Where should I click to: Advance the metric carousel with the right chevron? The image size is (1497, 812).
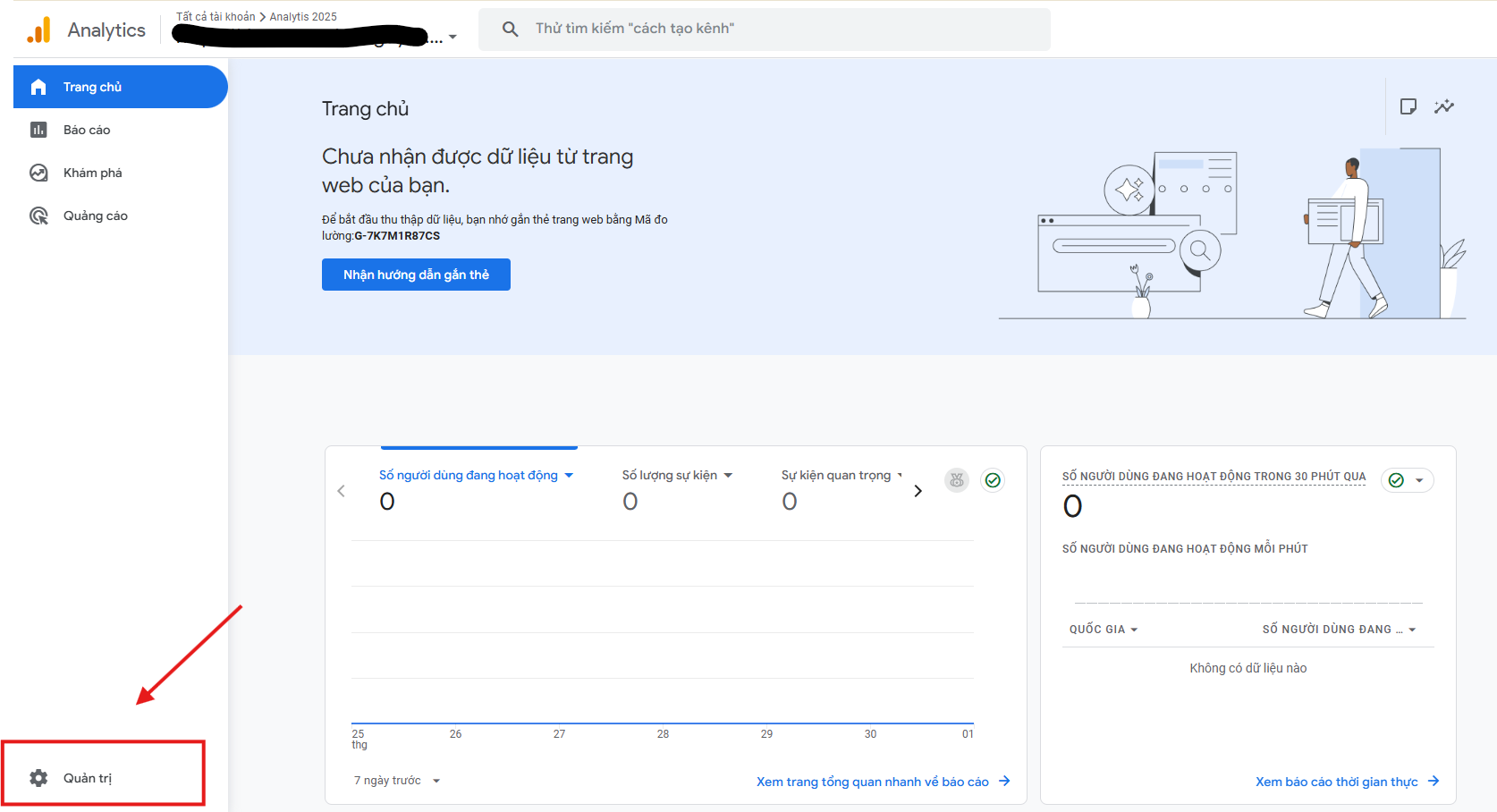point(918,490)
